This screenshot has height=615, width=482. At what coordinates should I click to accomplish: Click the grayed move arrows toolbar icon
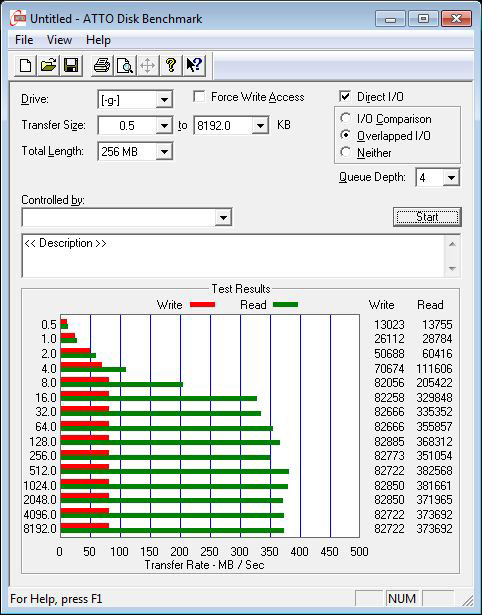tap(147, 66)
